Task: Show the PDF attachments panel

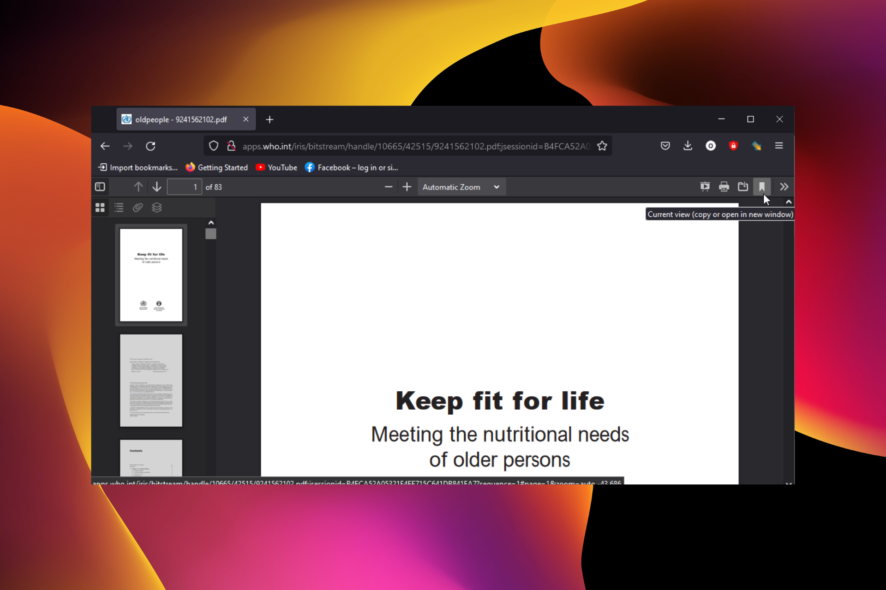Action: tap(137, 207)
